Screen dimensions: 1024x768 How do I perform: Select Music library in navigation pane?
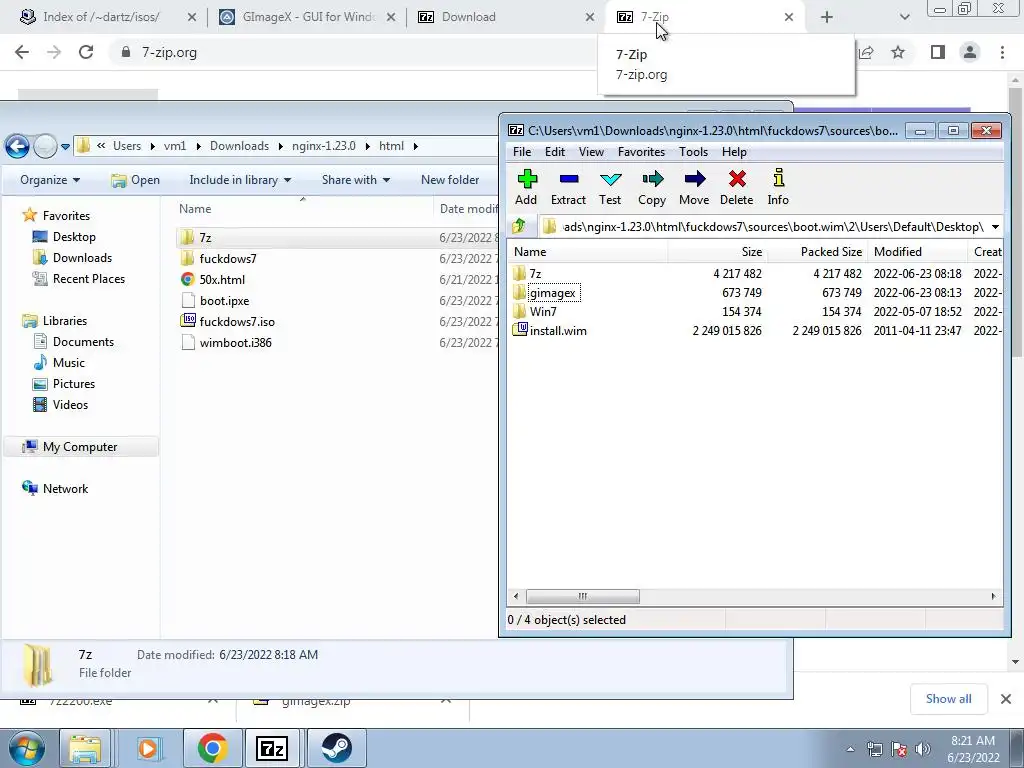coord(69,362)
